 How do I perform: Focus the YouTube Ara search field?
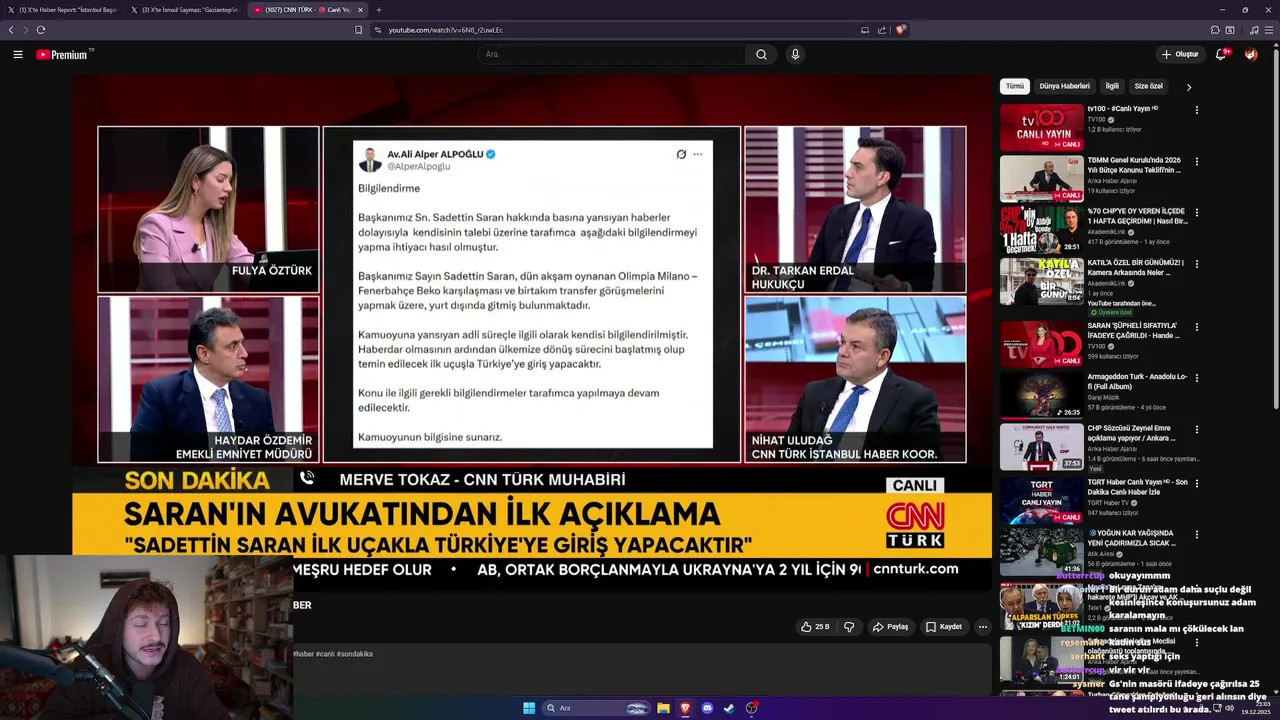[x=610, y=54]
